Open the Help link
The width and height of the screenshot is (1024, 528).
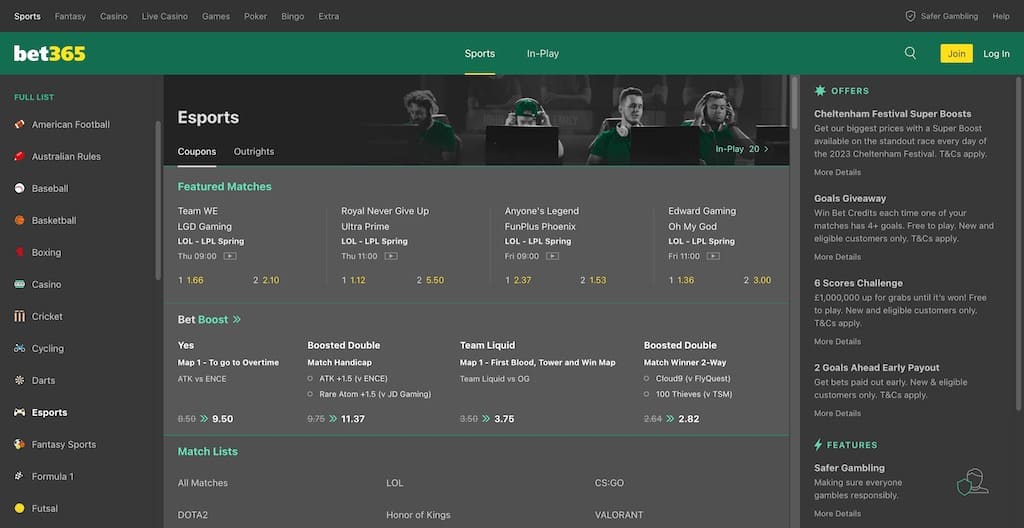click(1001, 16)
